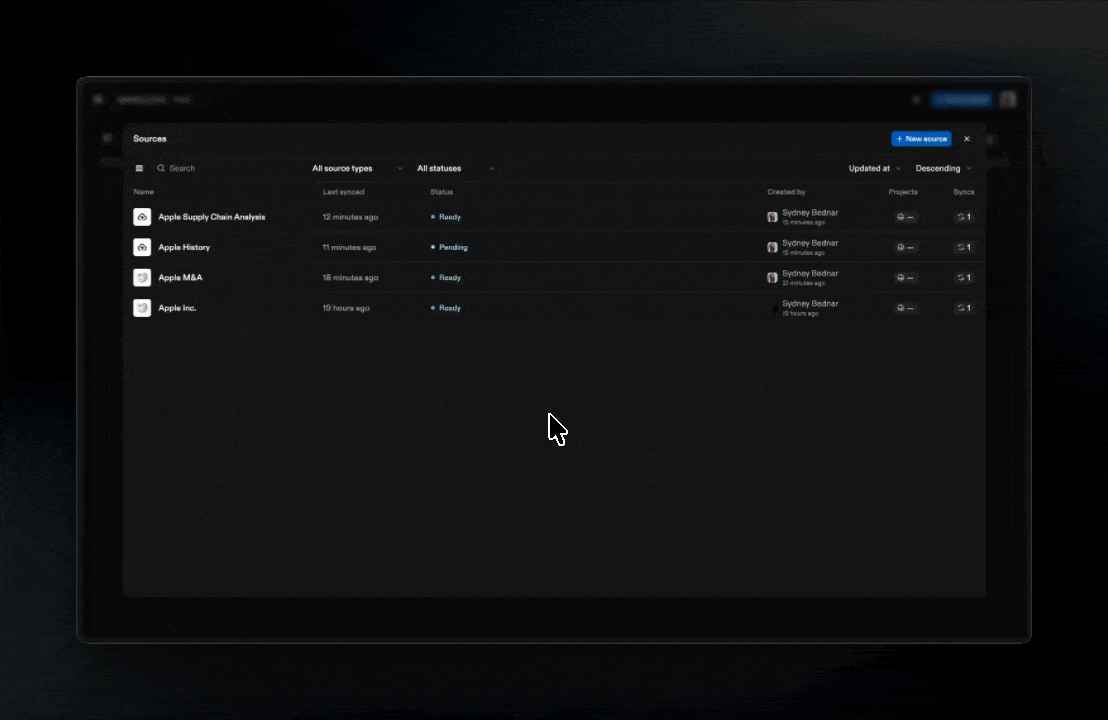
Task: Open the Descending sort order dropdown
Action: [x=940, y=168]
